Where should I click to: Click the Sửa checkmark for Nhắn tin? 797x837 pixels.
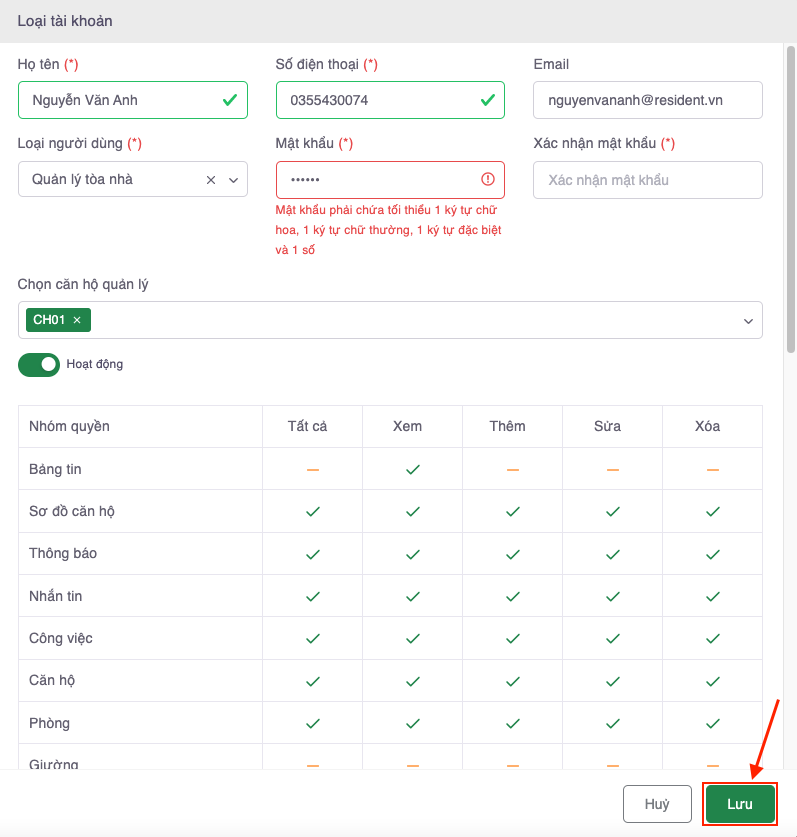click(612, 596)
